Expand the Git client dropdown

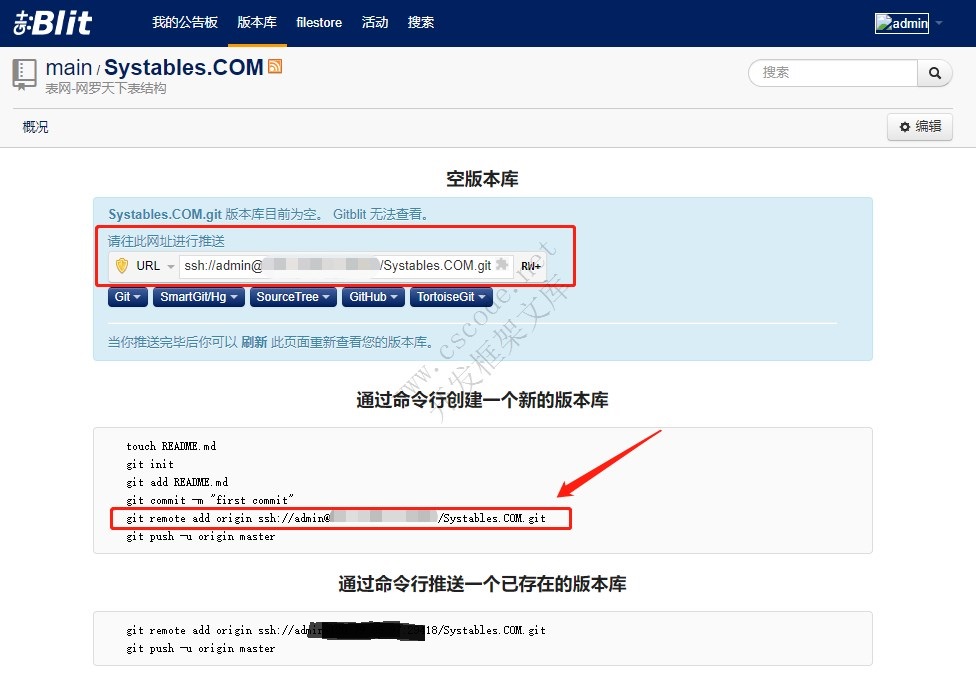[128, 297]
